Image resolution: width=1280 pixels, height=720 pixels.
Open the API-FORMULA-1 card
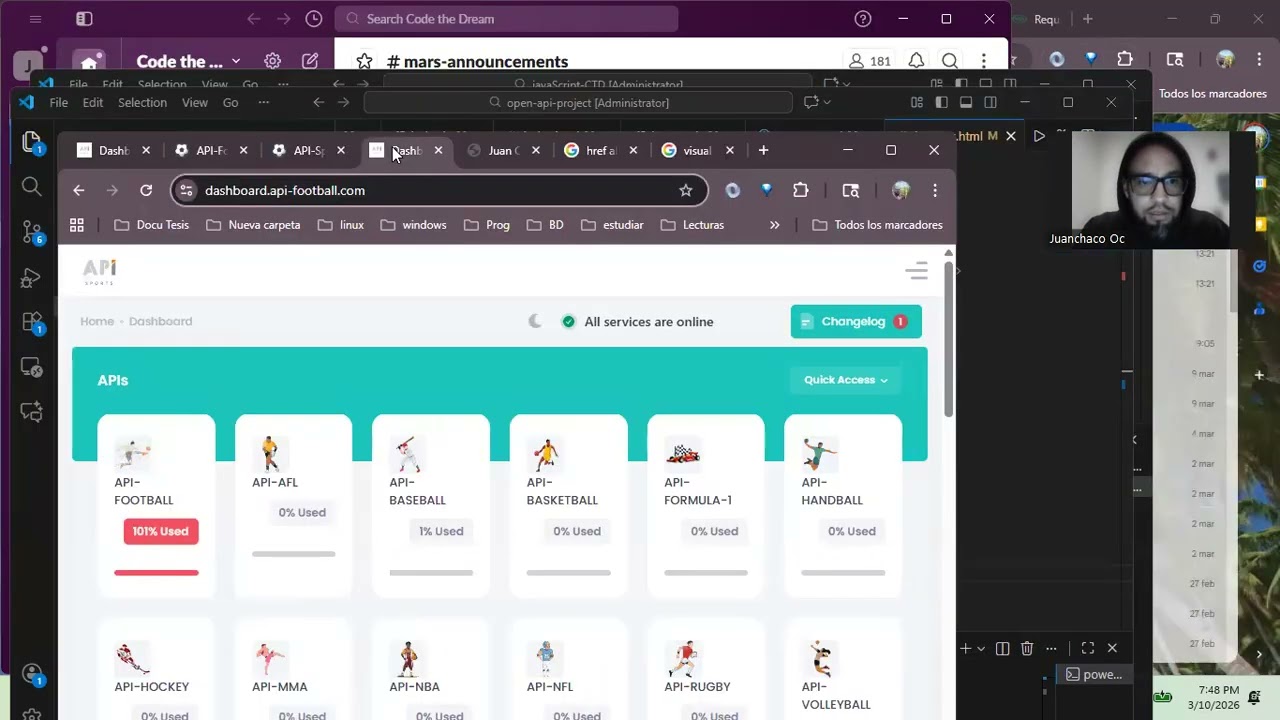tap(706, 506)
